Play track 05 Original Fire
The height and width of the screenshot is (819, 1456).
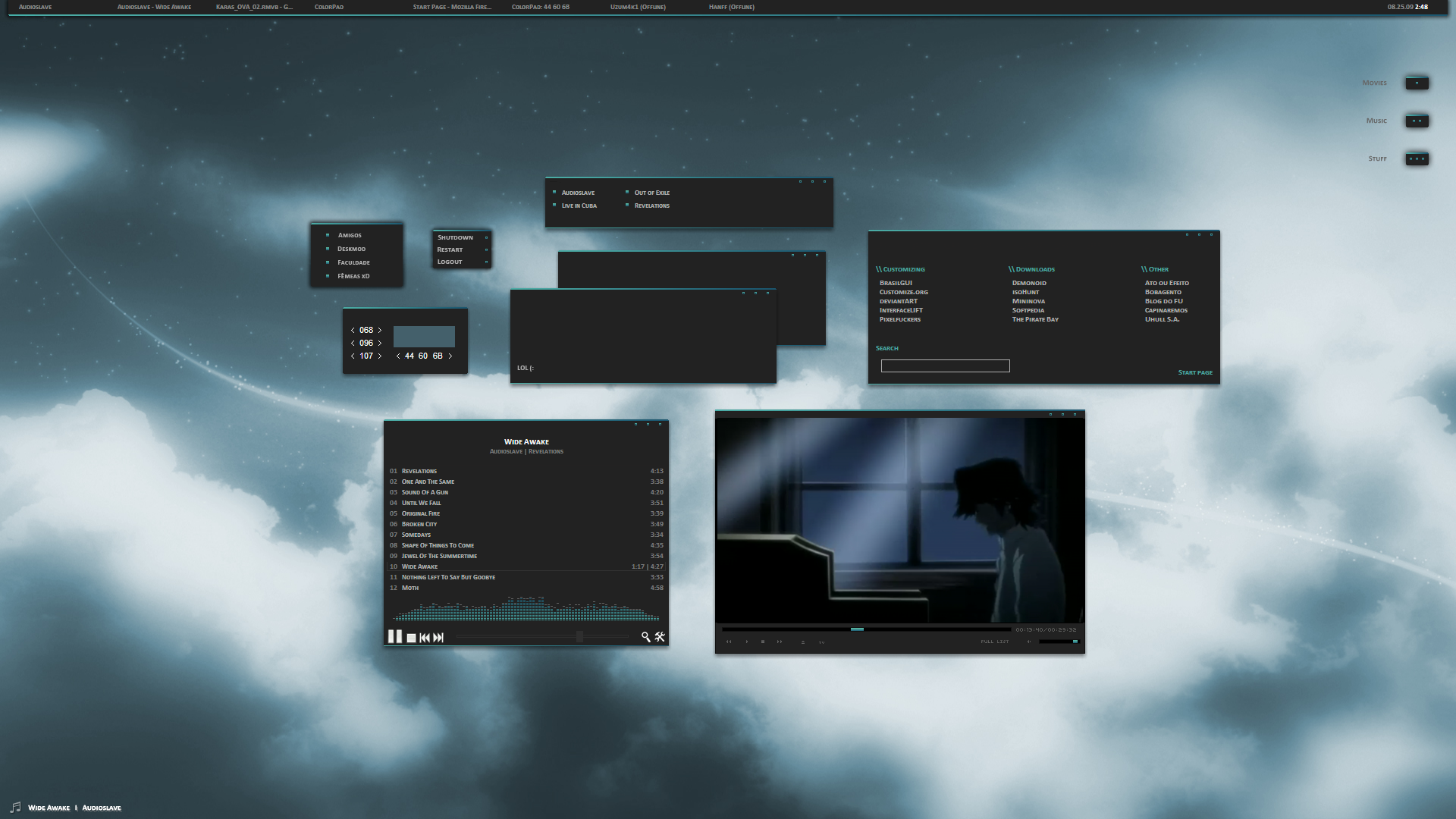526,513
